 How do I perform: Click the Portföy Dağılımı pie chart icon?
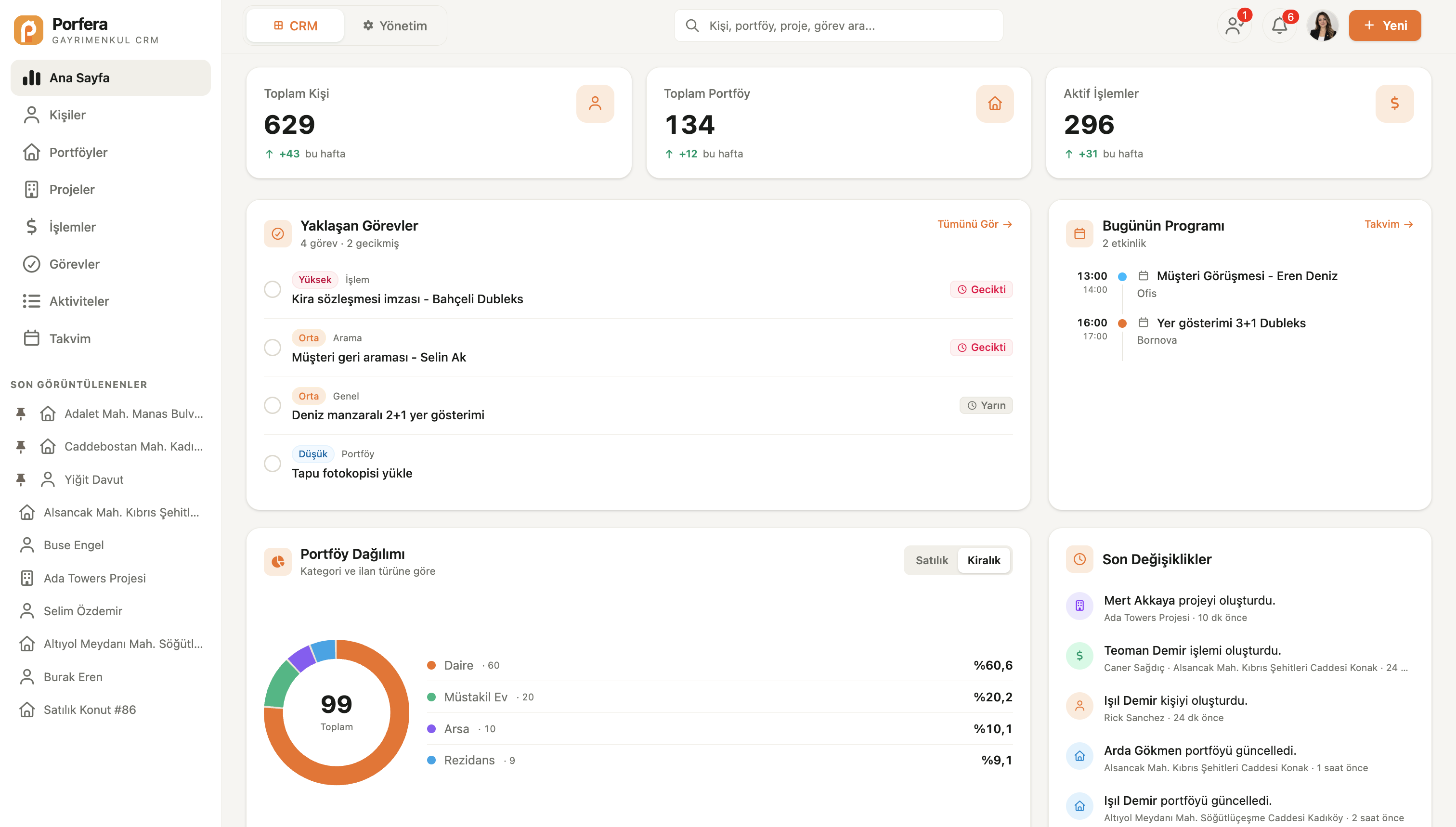278,562
